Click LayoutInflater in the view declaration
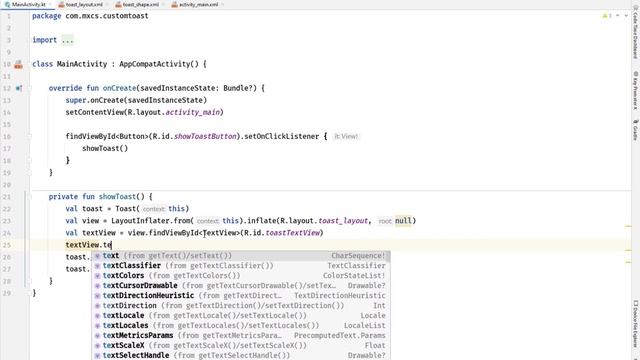This screenshot has height=360, width=640. click(140, 221)
